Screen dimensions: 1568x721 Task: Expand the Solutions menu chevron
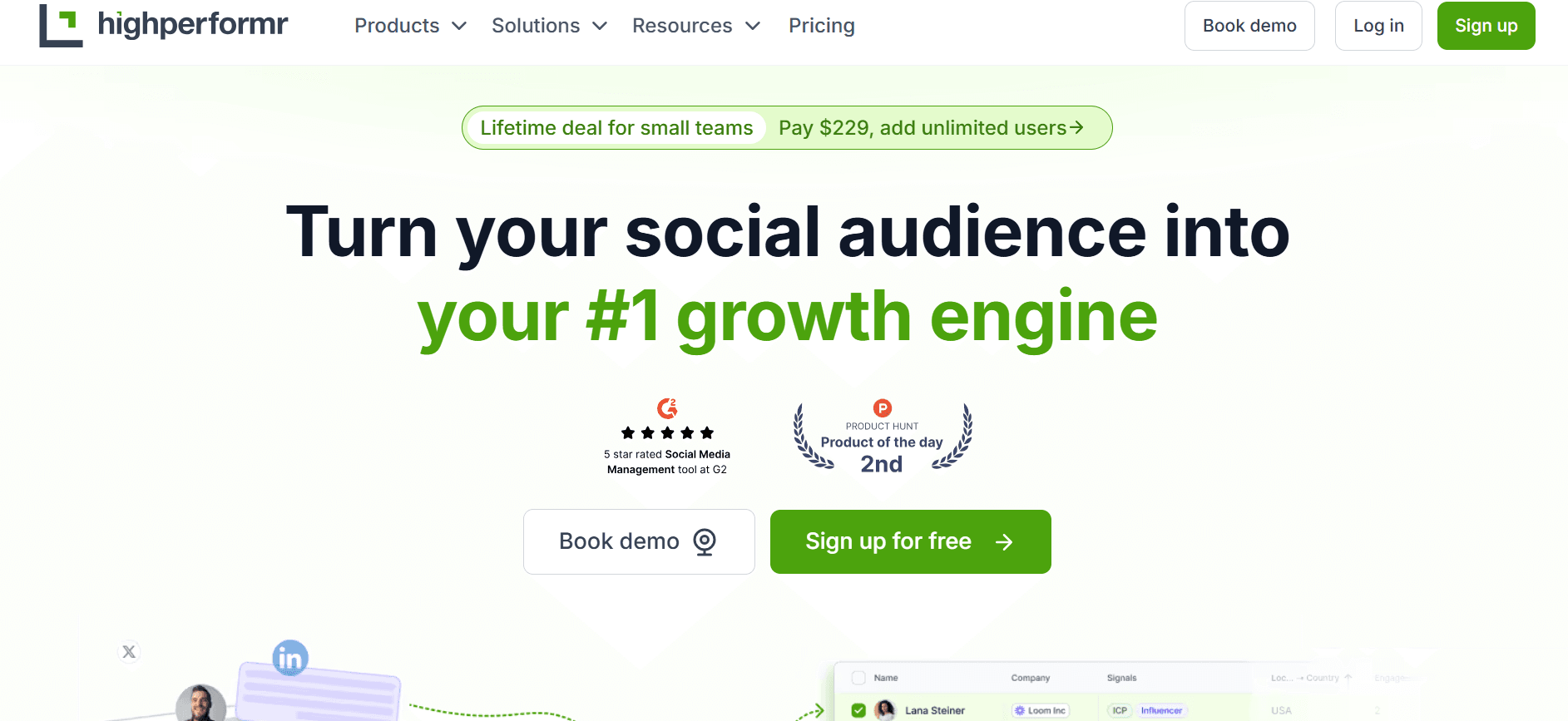point(600,26)
